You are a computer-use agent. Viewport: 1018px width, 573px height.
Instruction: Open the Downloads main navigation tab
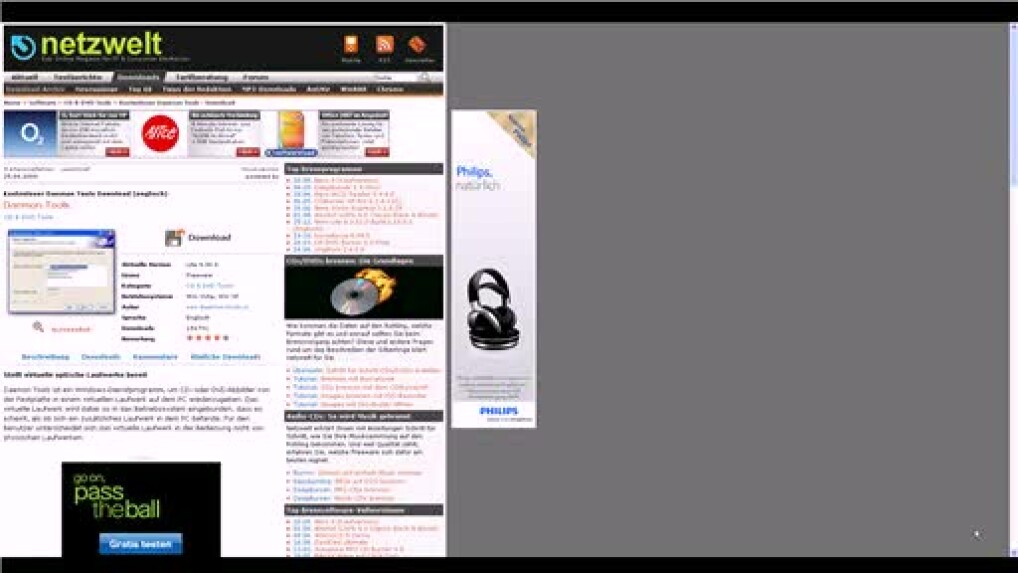138,77
